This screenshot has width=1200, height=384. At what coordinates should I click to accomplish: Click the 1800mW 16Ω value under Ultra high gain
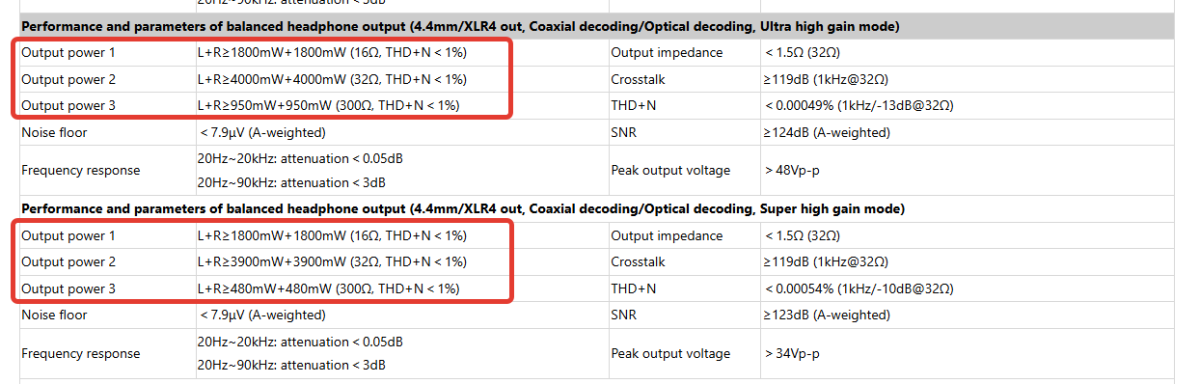pos(331,52)
